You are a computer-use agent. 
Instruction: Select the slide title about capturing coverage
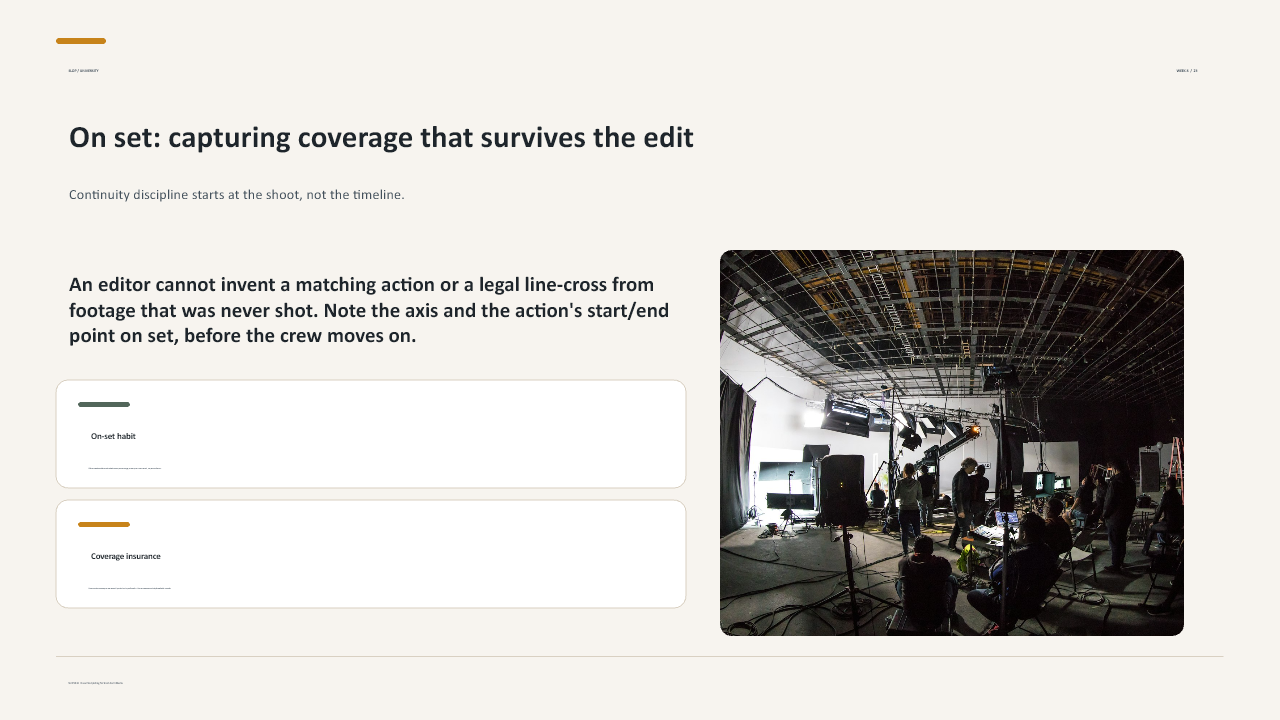[x=381, y=138]
